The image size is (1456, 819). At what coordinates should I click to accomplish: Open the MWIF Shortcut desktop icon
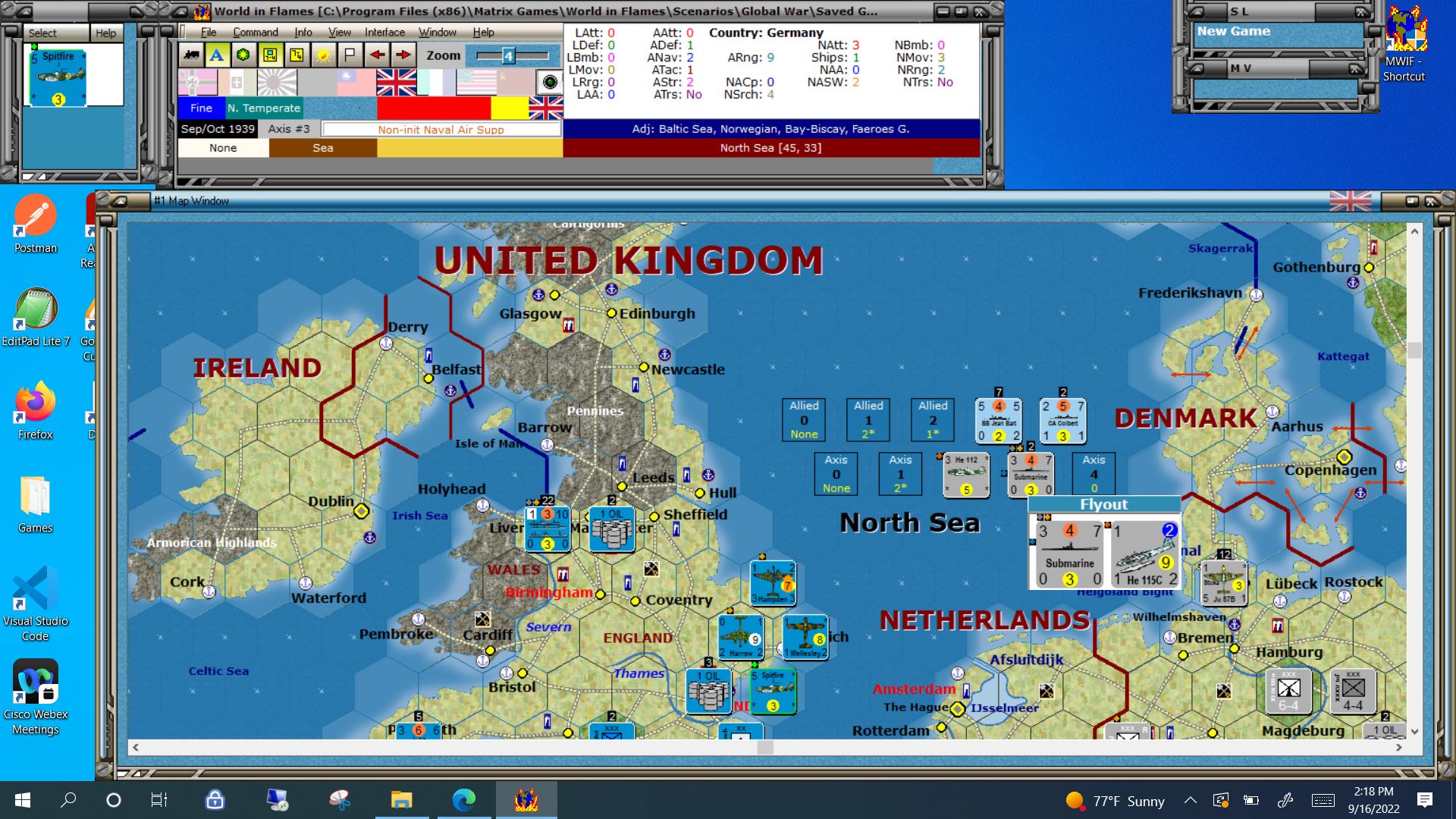[x=1404, y=42]
